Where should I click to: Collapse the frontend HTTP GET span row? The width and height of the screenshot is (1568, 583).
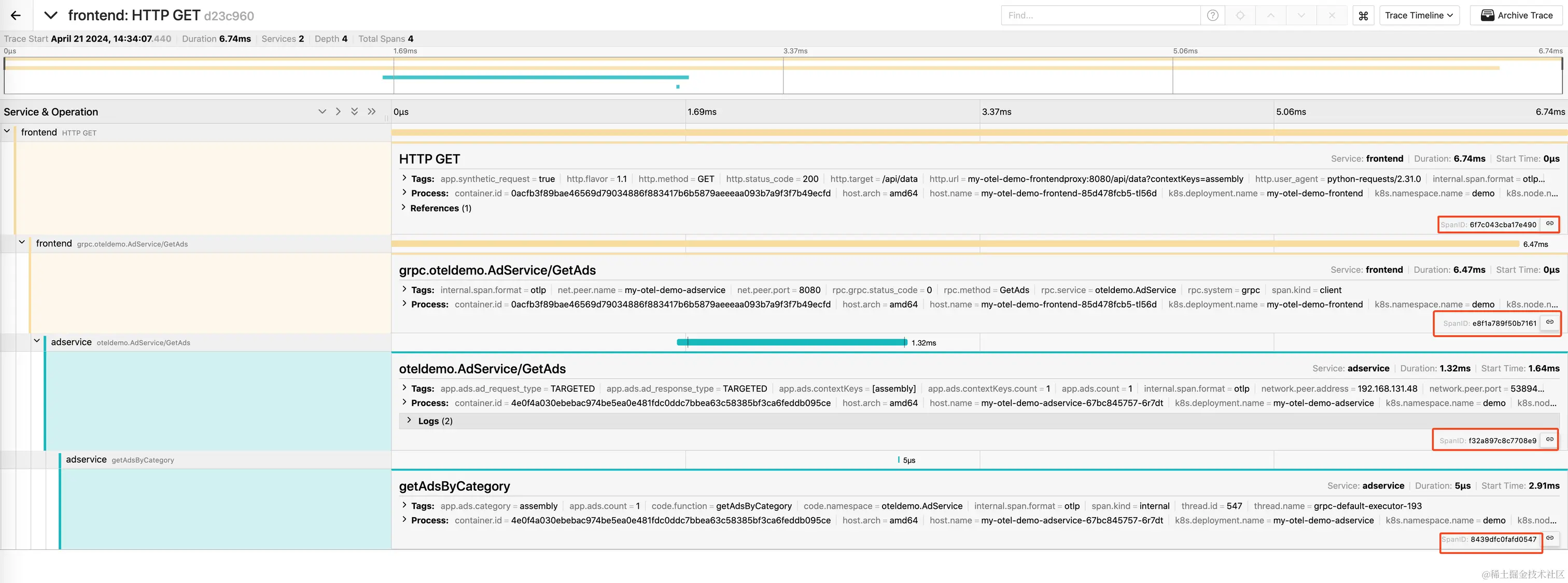point(7,132)
